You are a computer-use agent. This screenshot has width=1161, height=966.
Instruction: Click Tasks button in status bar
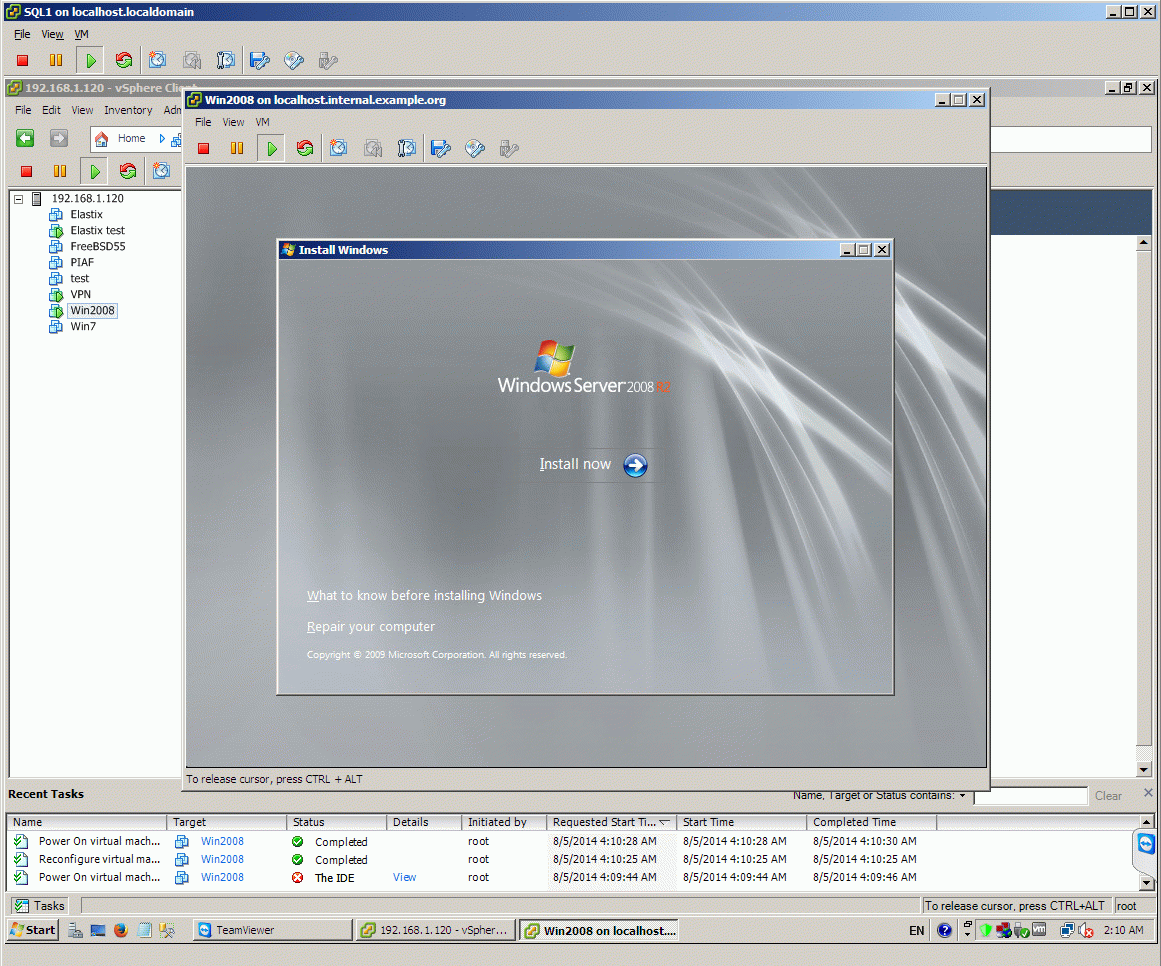click(x=41, y=906)
